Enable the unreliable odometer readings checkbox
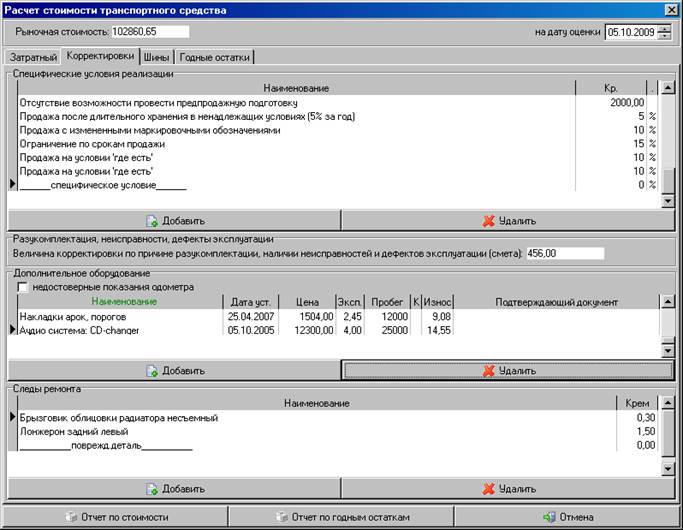Screen dimensions: 683x530 [23, 287]
